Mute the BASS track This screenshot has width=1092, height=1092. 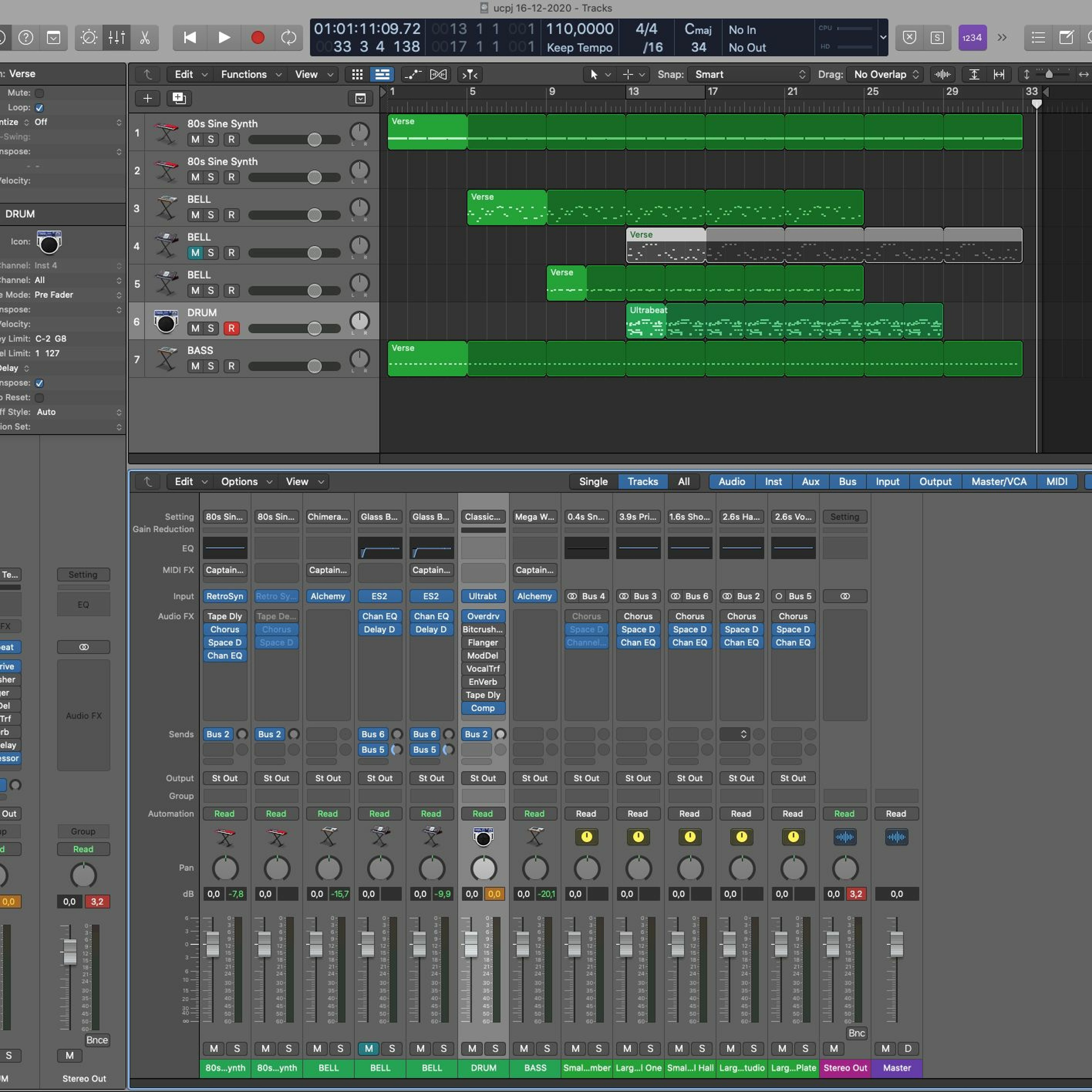pos(195,366)
